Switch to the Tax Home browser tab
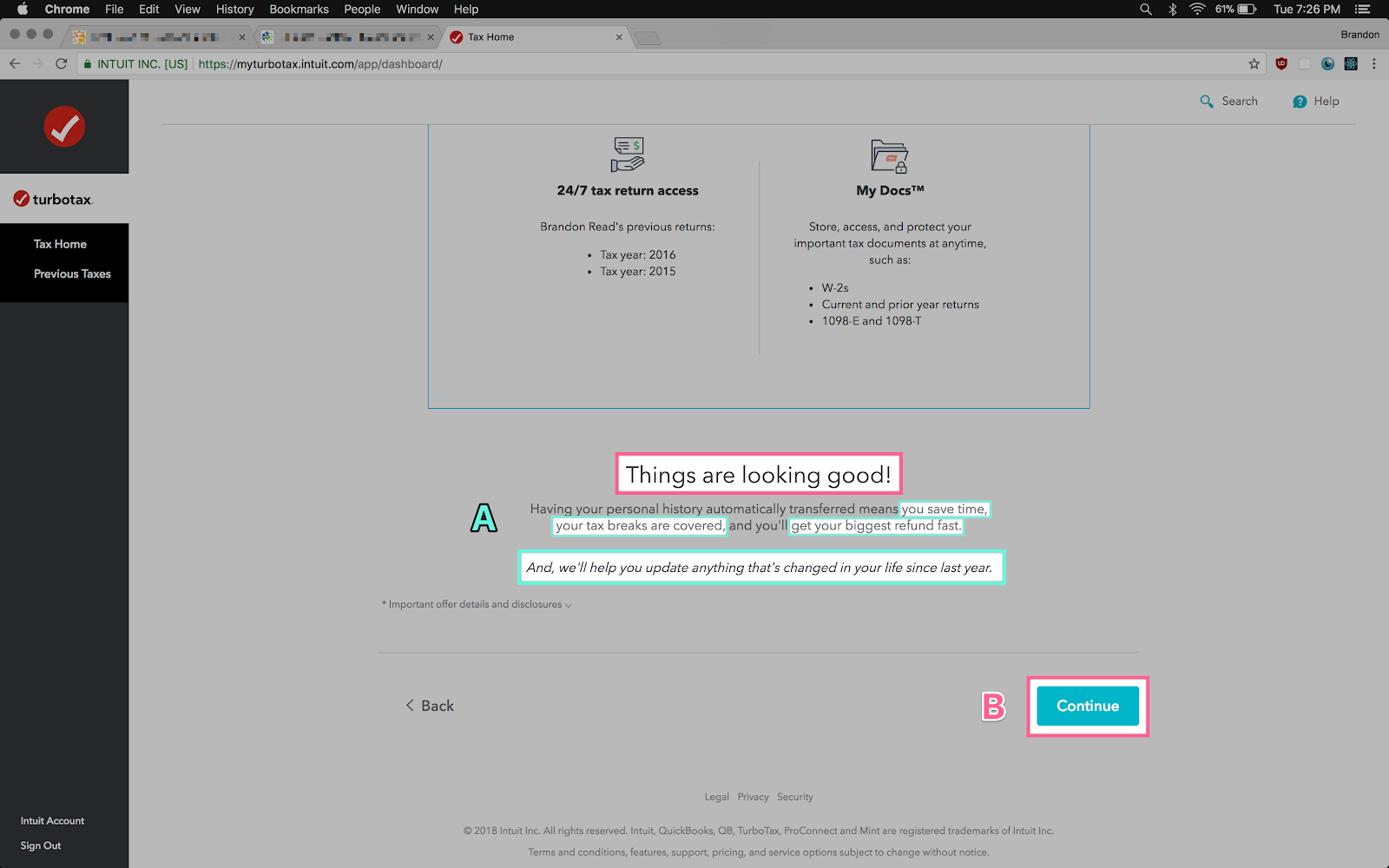The width and height of the screenshot is (1389, 868). [535, 37]
